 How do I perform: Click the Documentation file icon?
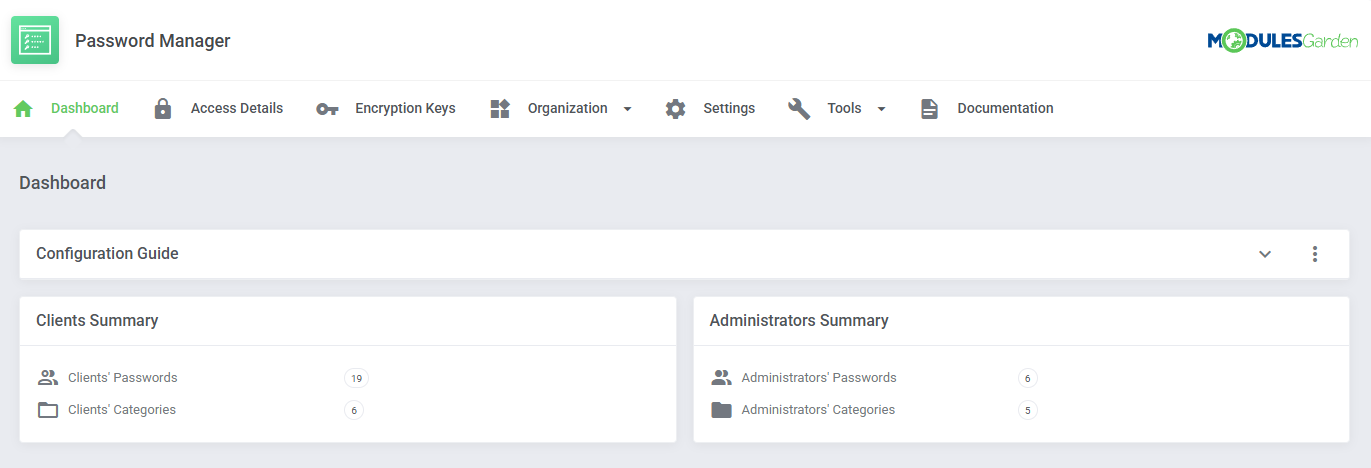[930, 109]
